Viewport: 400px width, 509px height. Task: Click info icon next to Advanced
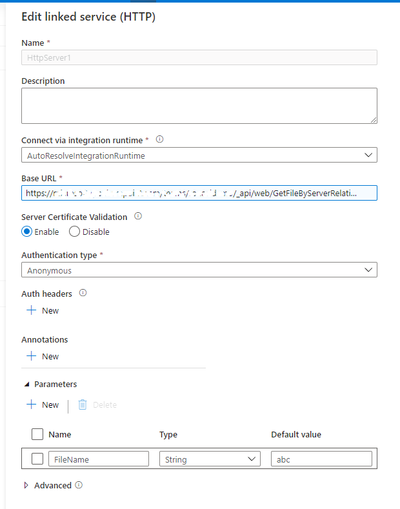[x=79, y=485]
